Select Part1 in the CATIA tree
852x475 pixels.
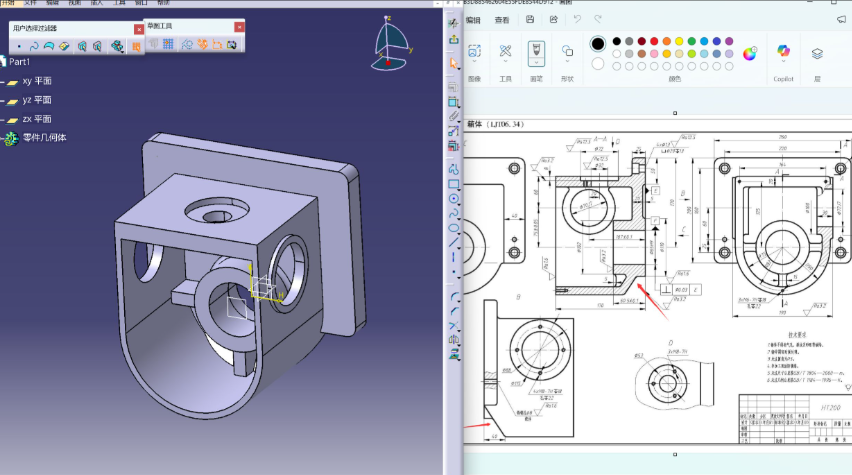click(20, 61)
